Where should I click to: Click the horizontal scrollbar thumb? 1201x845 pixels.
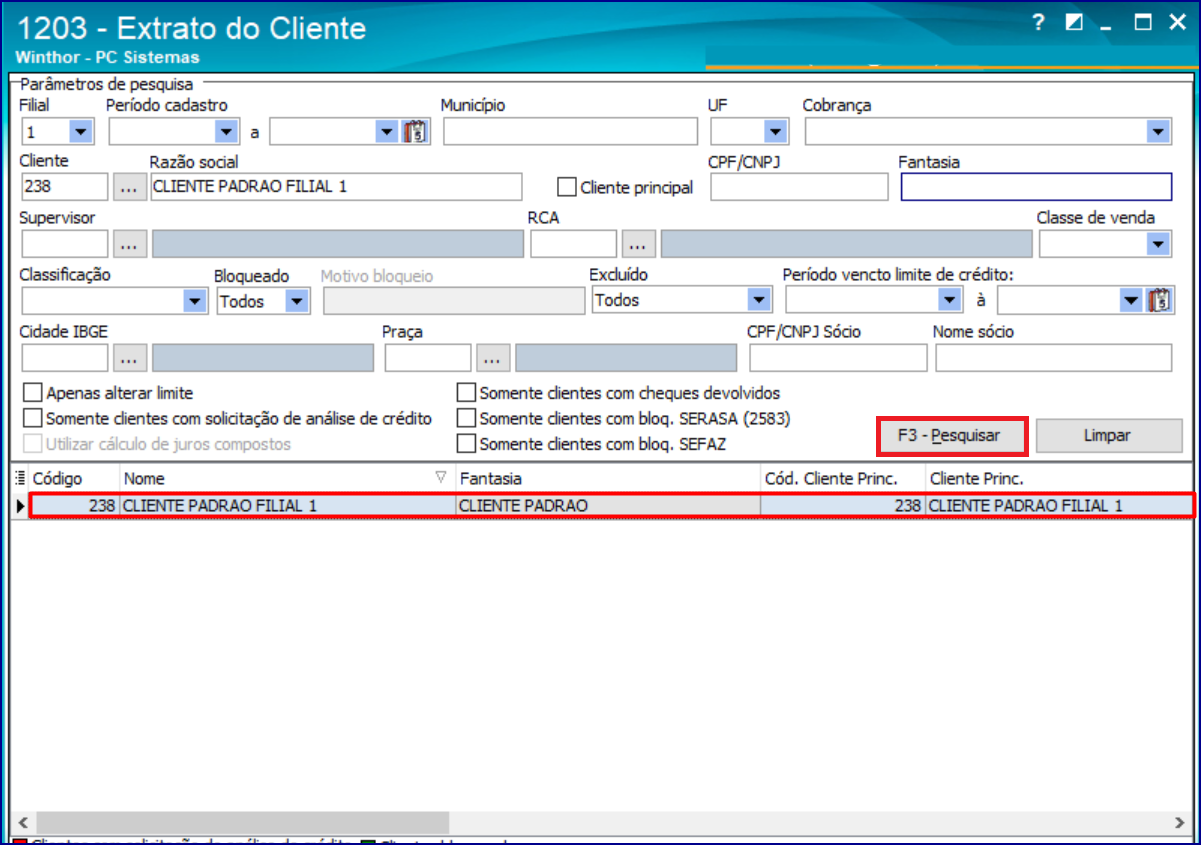tap(243, 822)
